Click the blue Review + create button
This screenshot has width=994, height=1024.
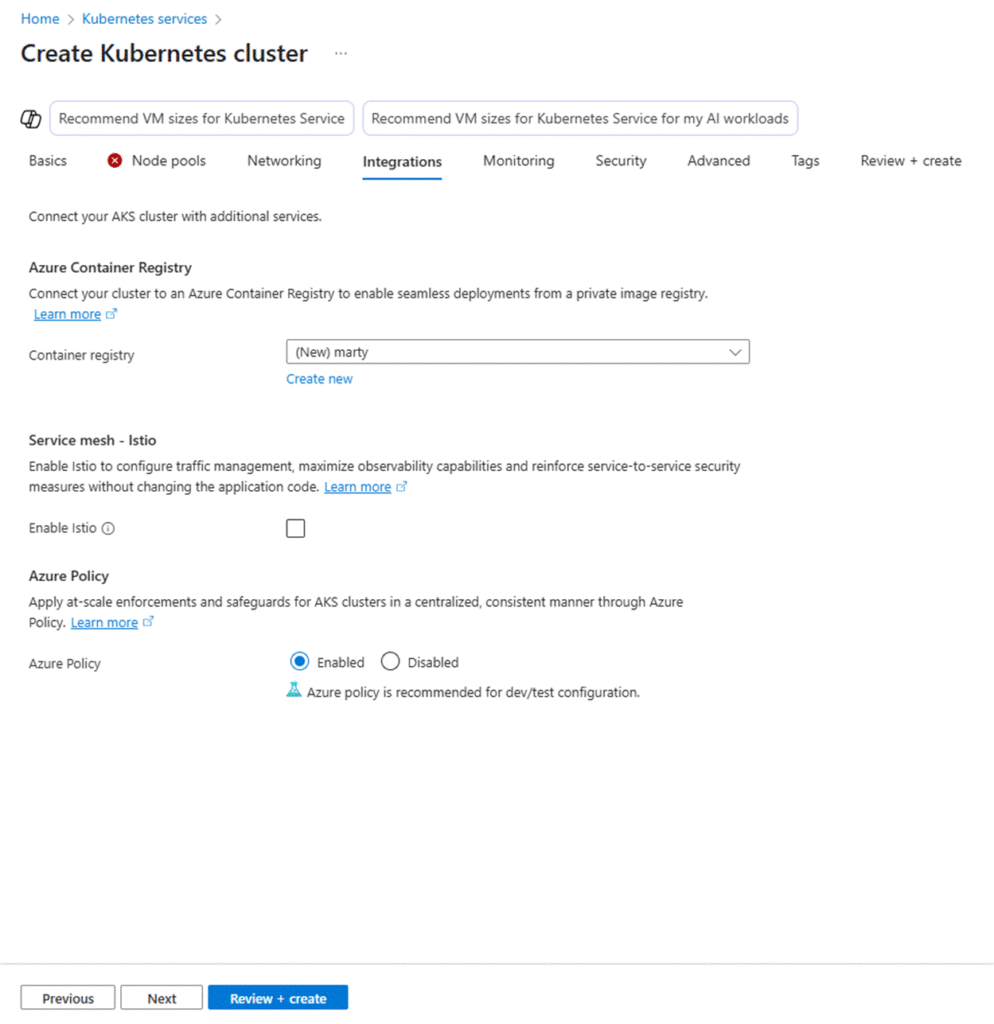[278, 998]
